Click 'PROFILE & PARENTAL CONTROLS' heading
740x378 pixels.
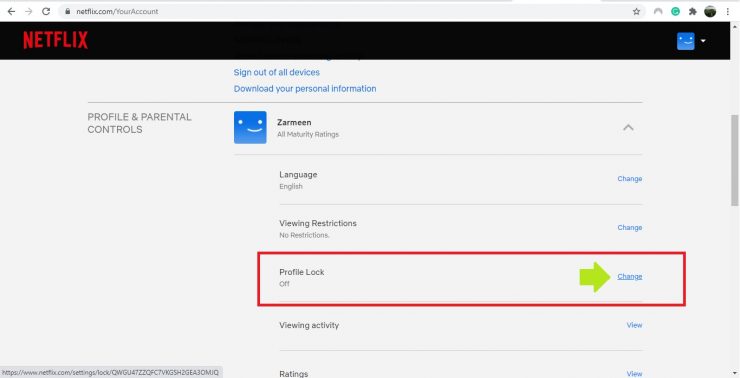139,123
